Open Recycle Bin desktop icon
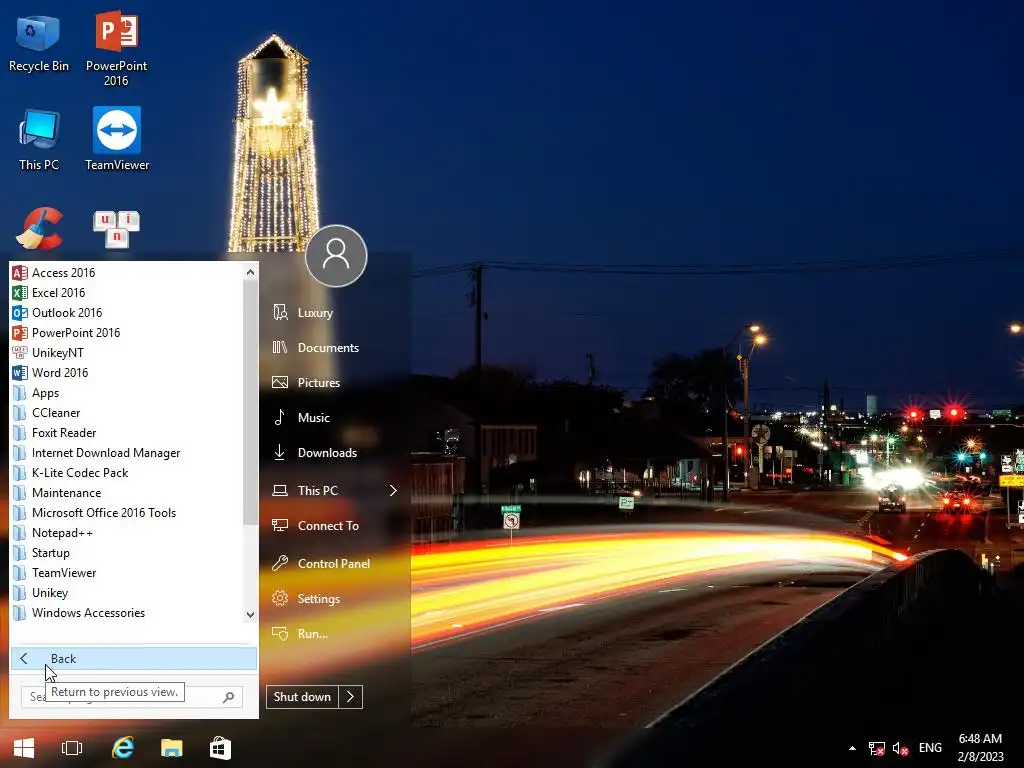The height and width of the screenshot is (768, 1024). click(x=39, y=43)
